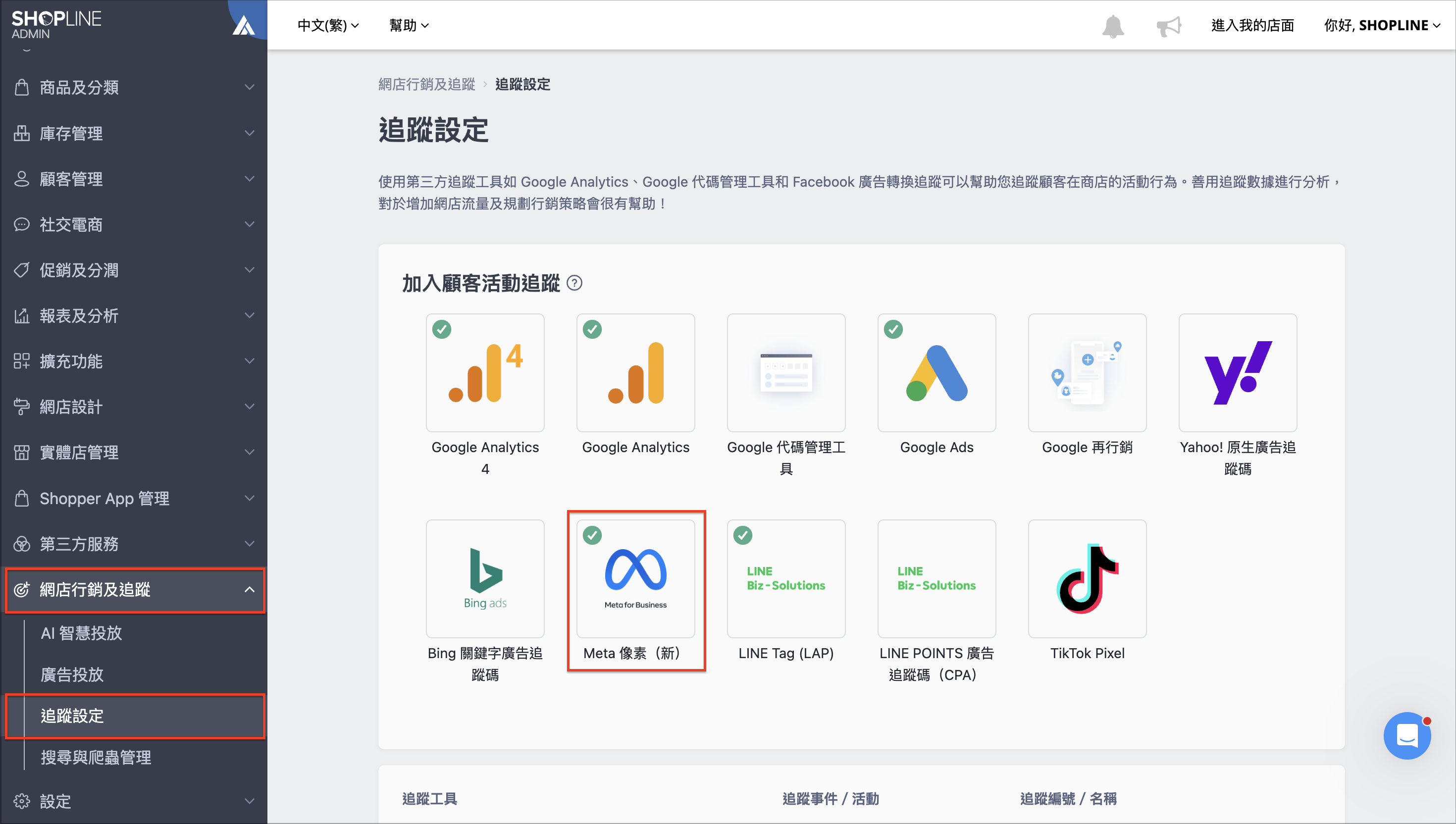Open the 擴充功能 menu label
Screen dimensions: 1456x824
pyautogui.click(x=71, y=361)
